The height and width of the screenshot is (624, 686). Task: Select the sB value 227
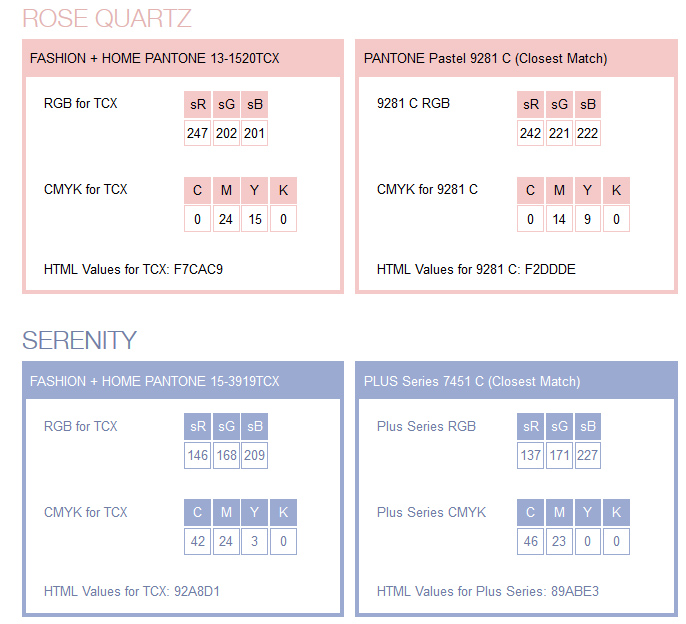pyautogui.click(x=588, y=456)
